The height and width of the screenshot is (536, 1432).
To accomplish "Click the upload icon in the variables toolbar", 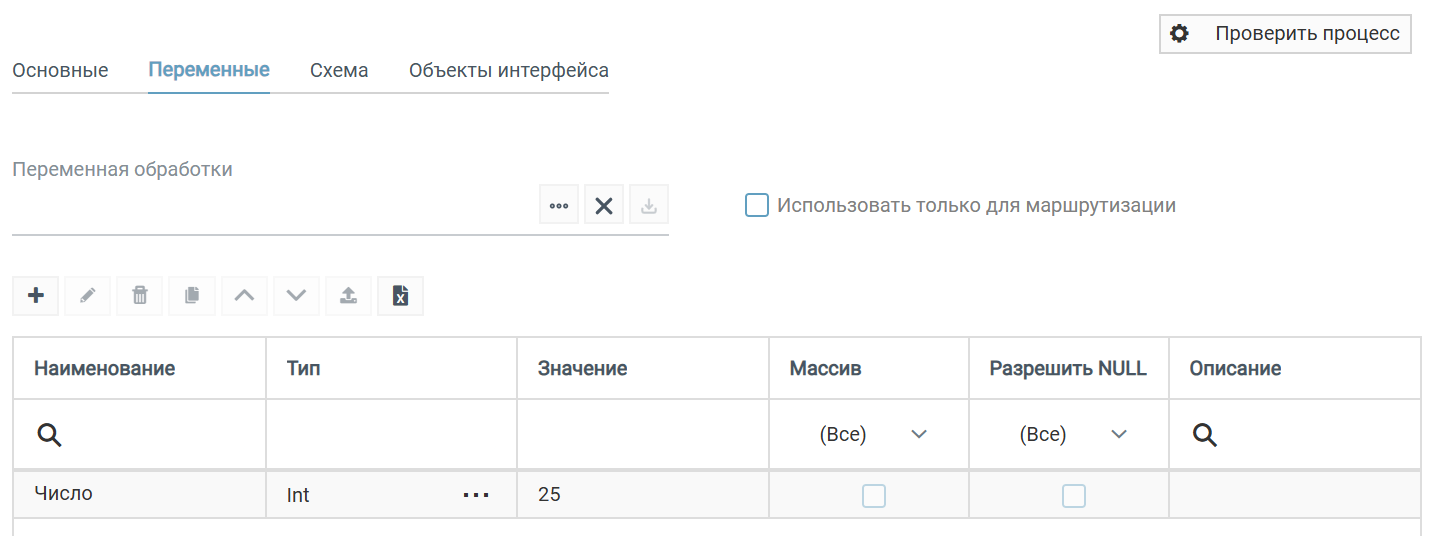I will pos(348,296).
